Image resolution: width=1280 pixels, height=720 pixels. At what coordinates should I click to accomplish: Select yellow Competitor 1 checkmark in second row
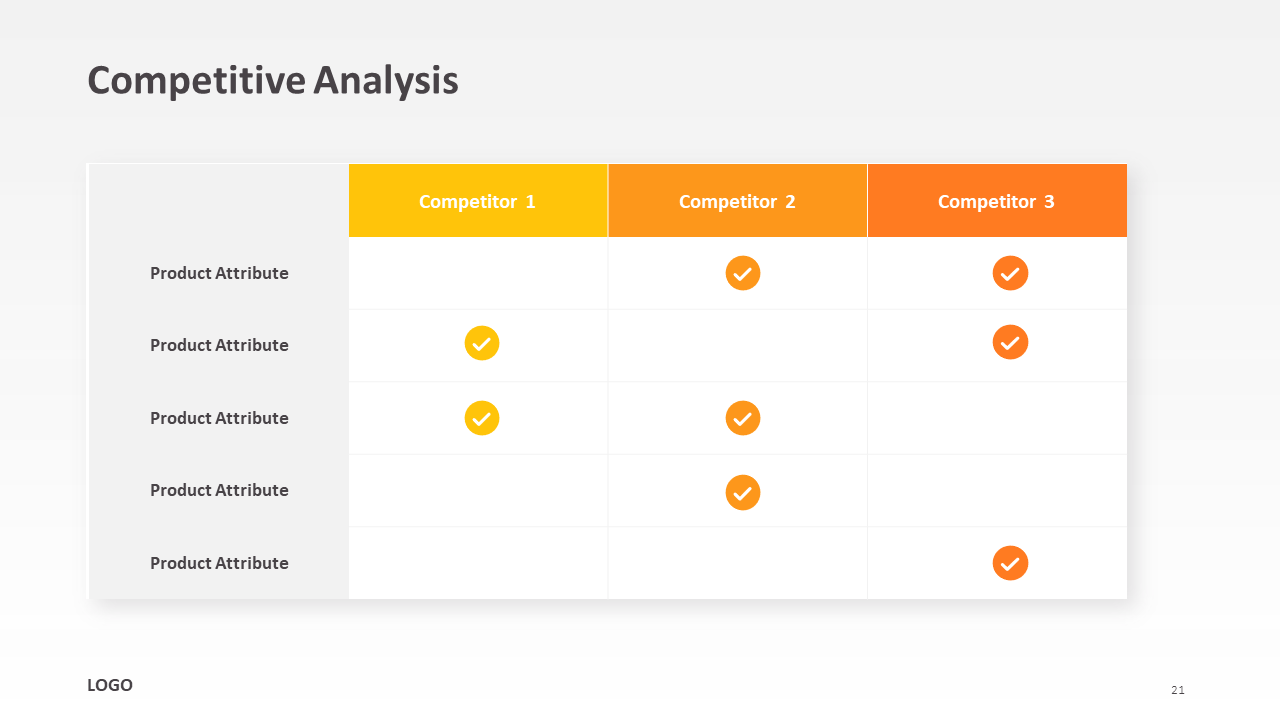coord(482,343)
